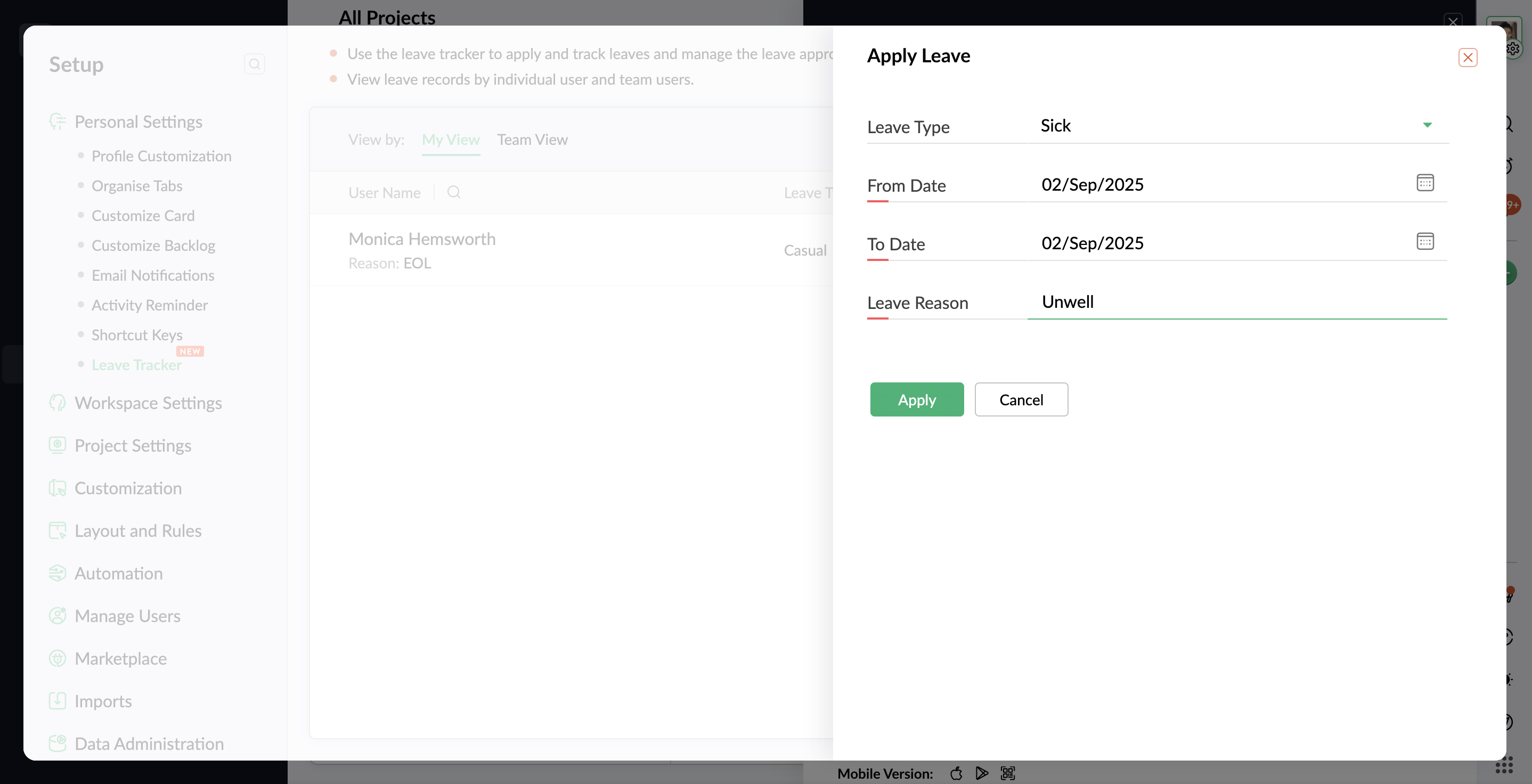Click the green Apply button
Image resolution: width=1532 pixels, height=784 pixels.
[916, 399]
